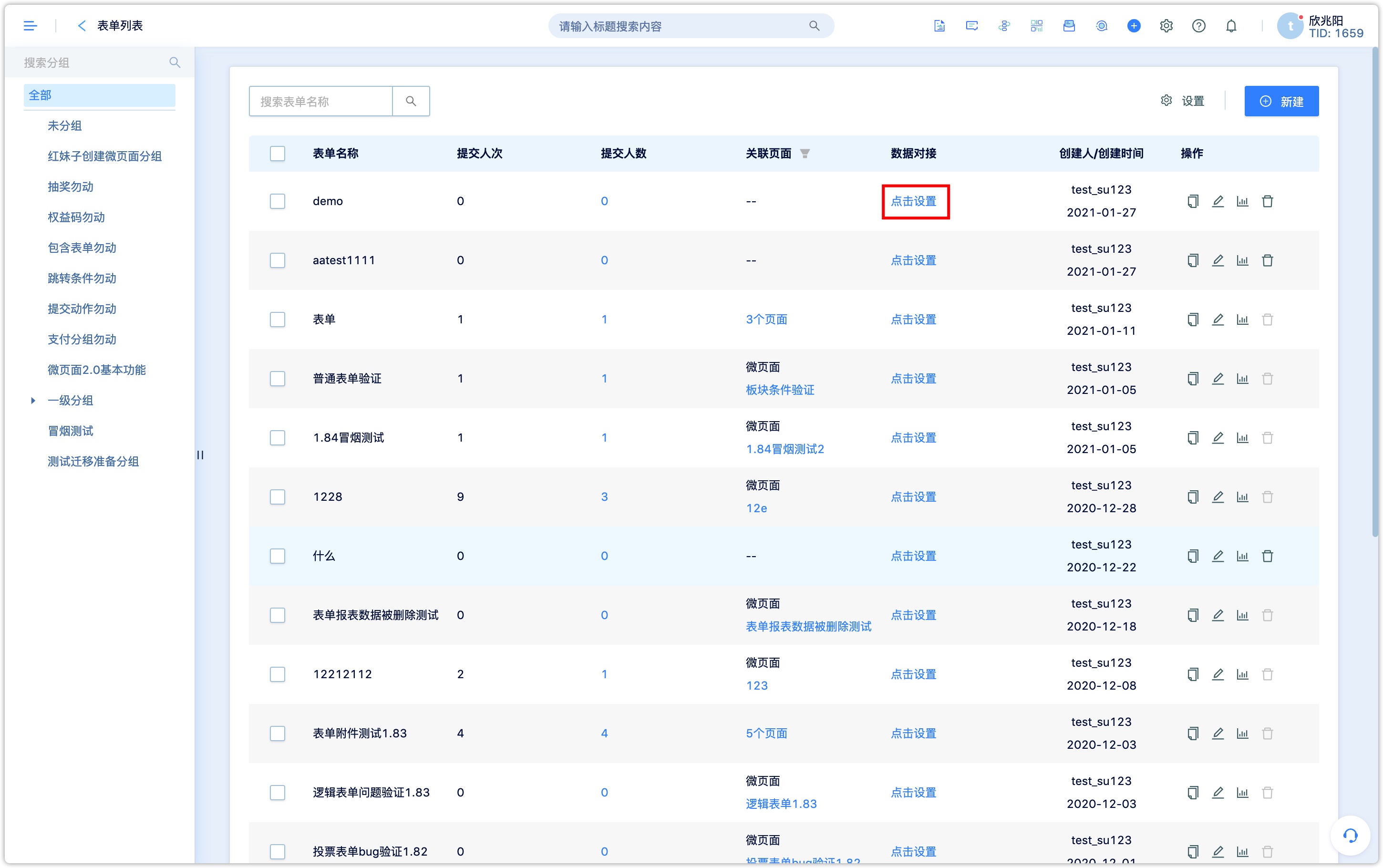This screenshot has height=868, width=1383.
Task: Check the demo row checkbox
Action: click(277, 201)
